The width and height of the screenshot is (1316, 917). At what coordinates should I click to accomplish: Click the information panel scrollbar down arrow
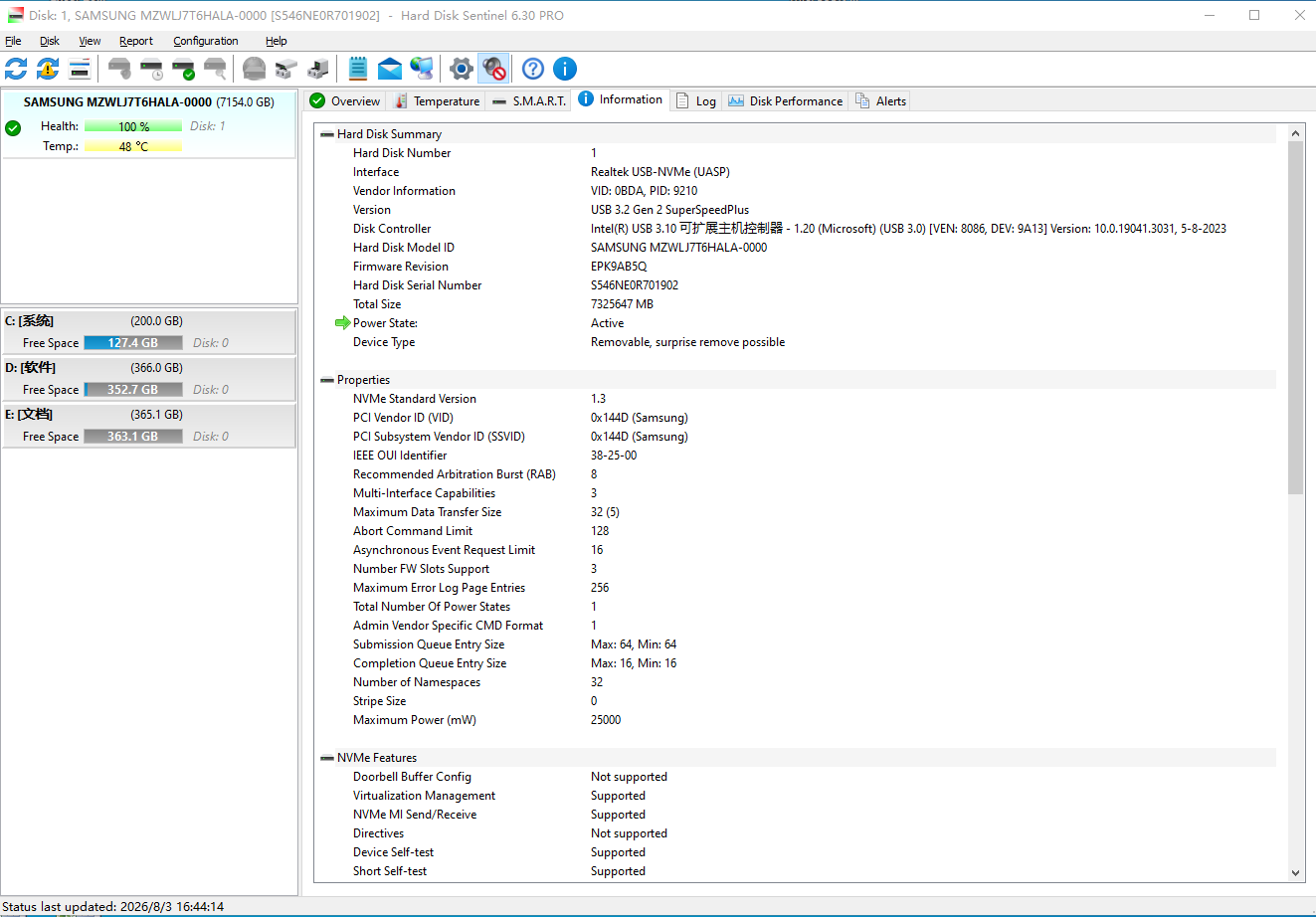click(x=1295, y=872)
